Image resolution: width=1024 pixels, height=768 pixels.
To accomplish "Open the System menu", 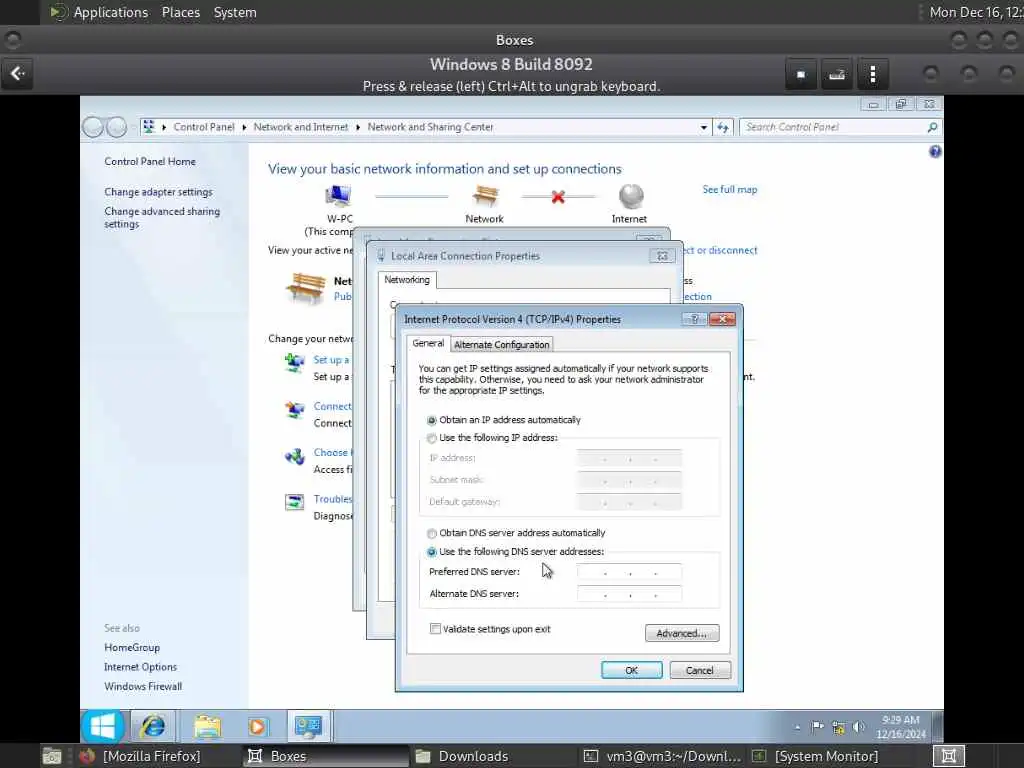I will point(235,12).
